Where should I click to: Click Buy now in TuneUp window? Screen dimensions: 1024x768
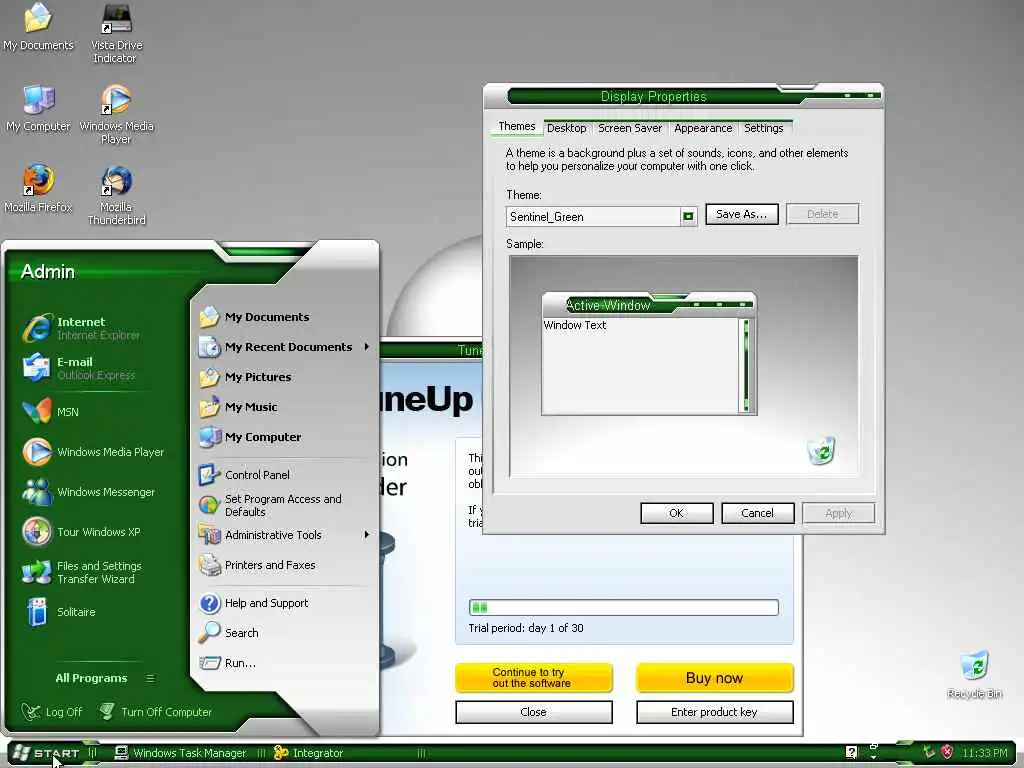[x=714, y=678]
